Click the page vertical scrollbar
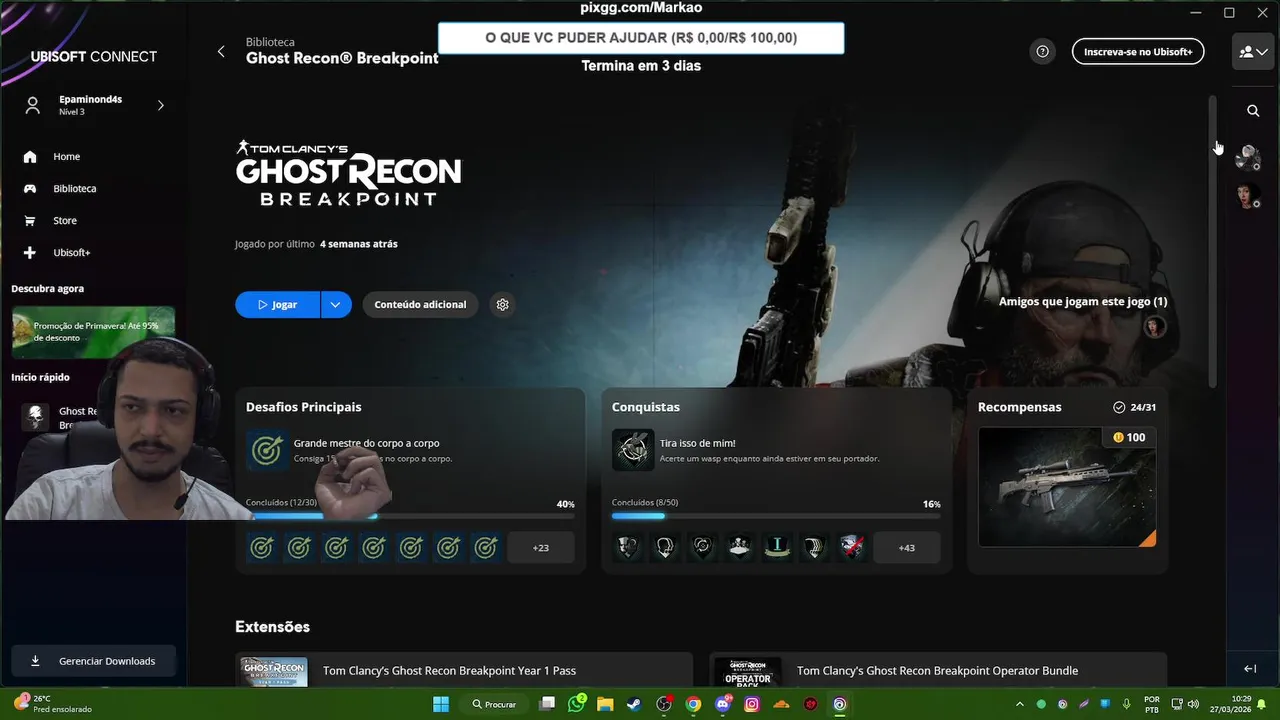This screenshot has height=720, width=1280. click(x=1213, y=242)
